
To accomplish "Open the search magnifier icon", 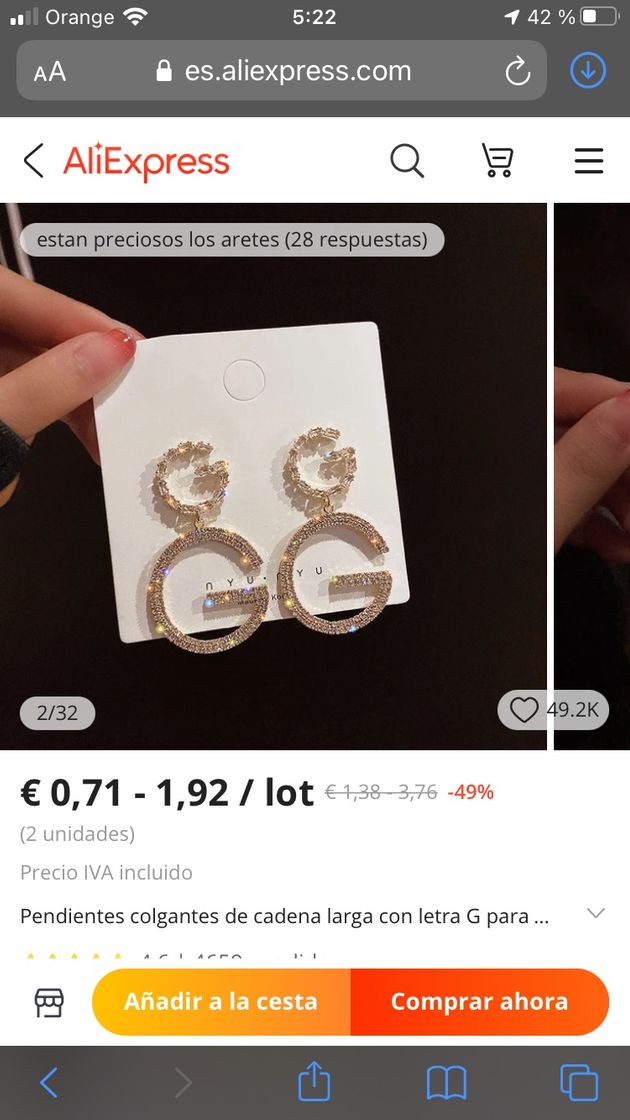I will [x=407, y=160].
